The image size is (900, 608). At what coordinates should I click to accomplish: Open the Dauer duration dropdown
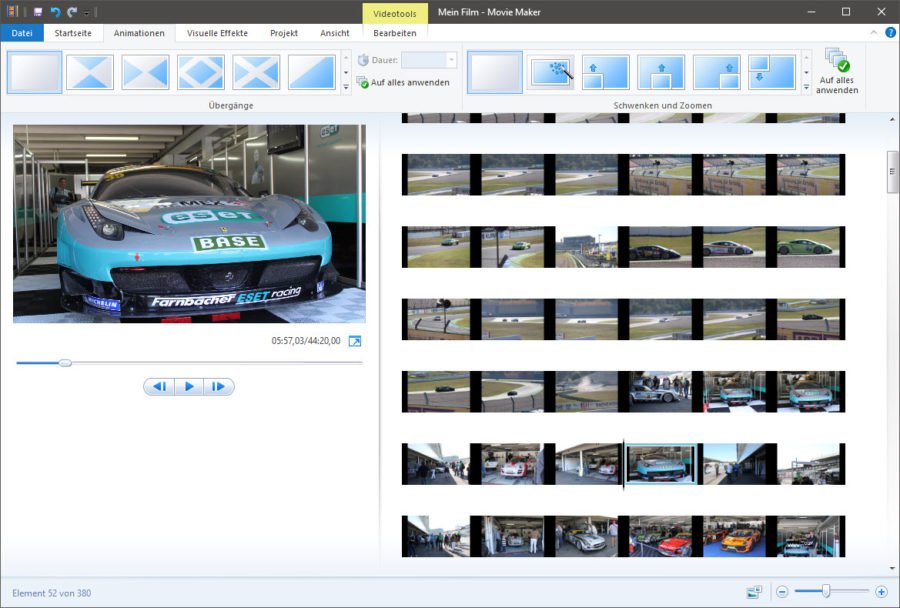451,60
